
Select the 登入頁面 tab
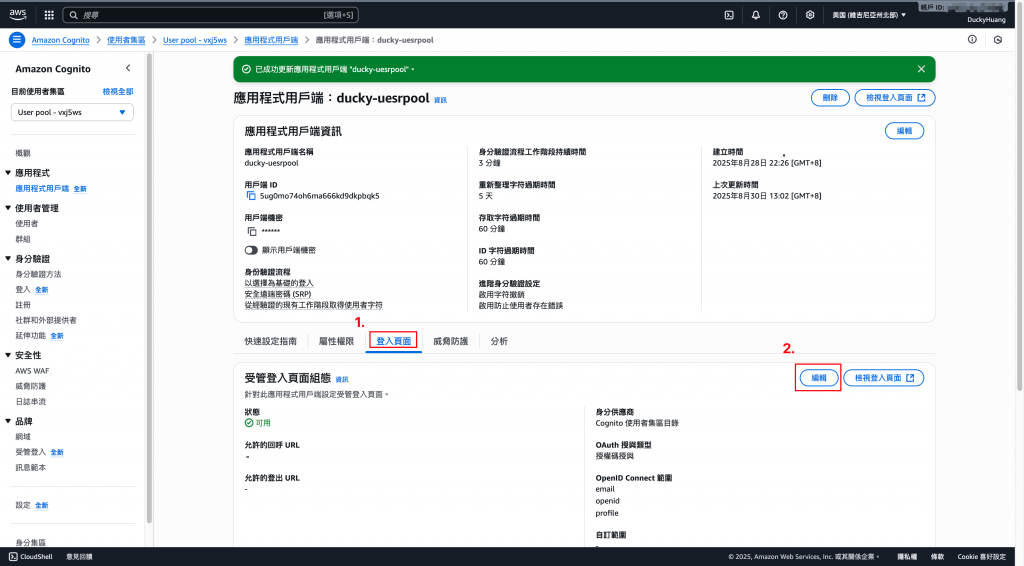tap(393, 341)
